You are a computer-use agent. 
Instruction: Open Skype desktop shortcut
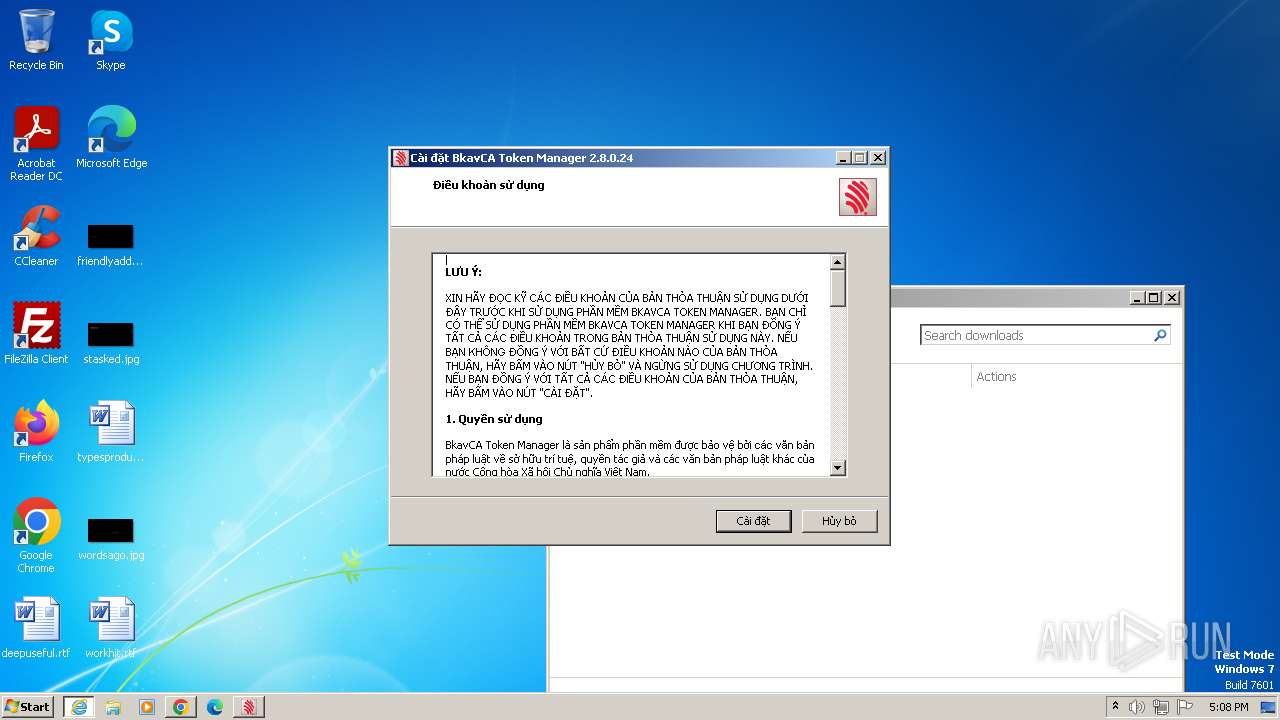(111, 40)
